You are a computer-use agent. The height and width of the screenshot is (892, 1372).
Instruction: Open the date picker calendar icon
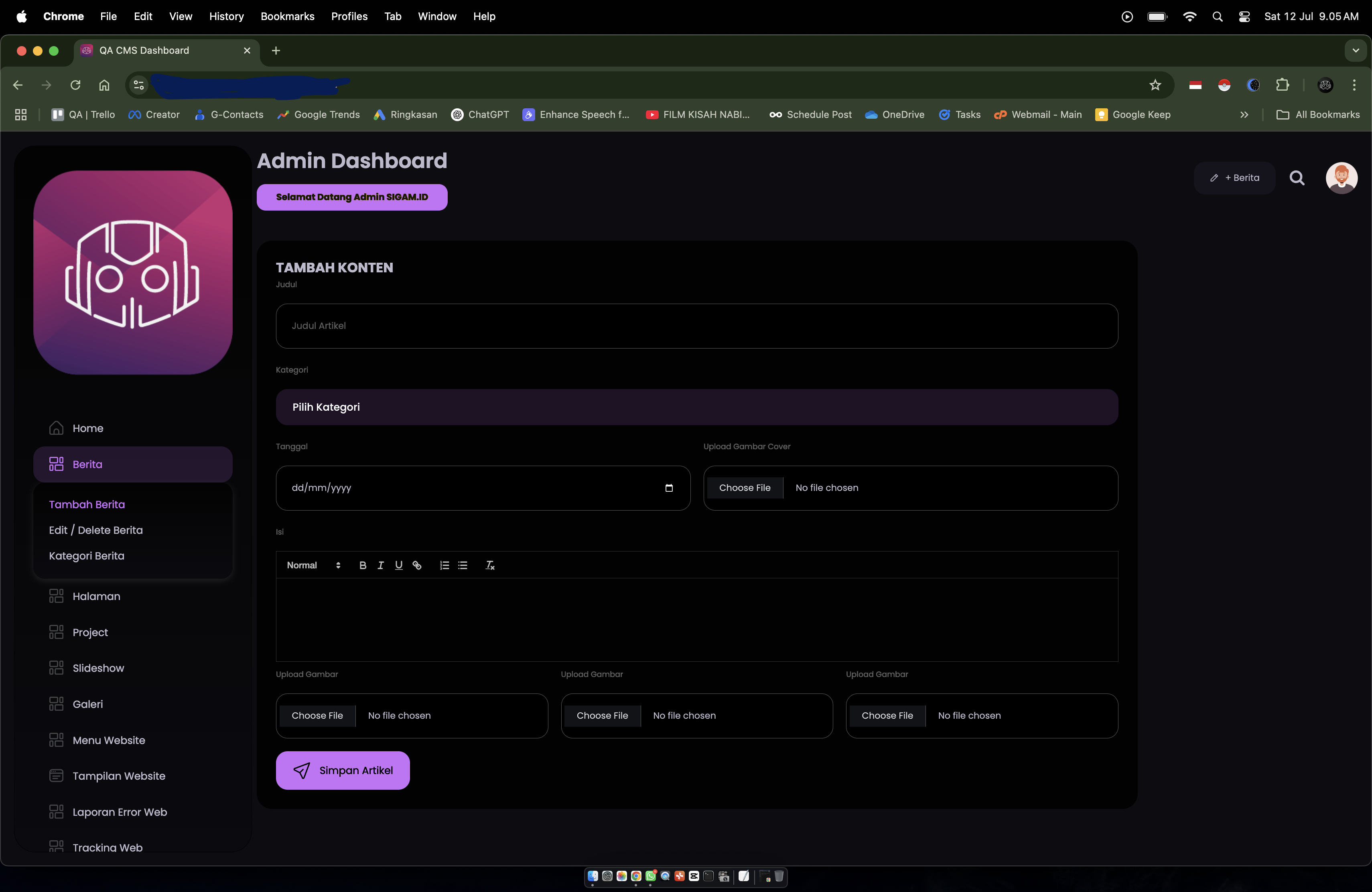pyautogui.click(x=669, y=488)
